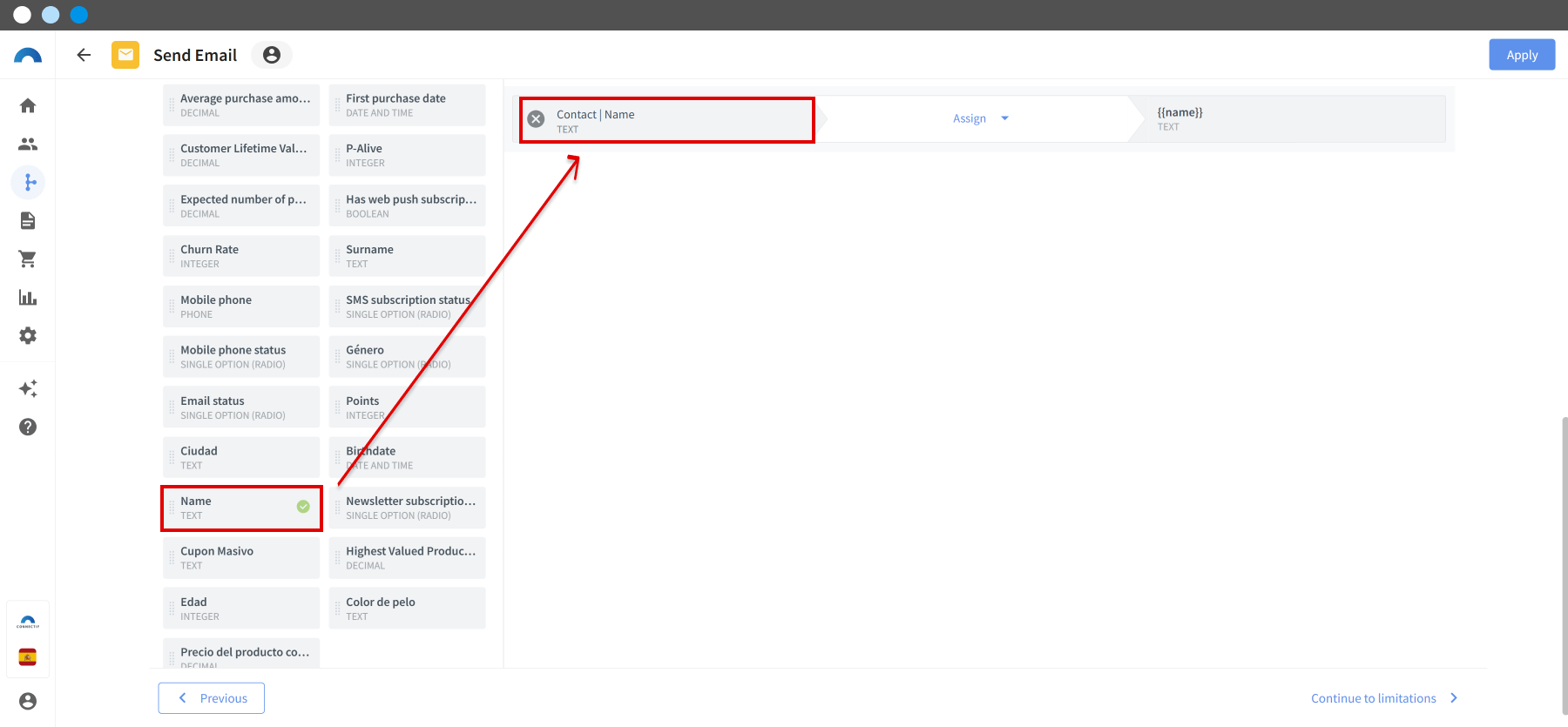Select the Churn Rate field
The width and height of the screenshot is (1568, 727).
click(x=241, y=256)
